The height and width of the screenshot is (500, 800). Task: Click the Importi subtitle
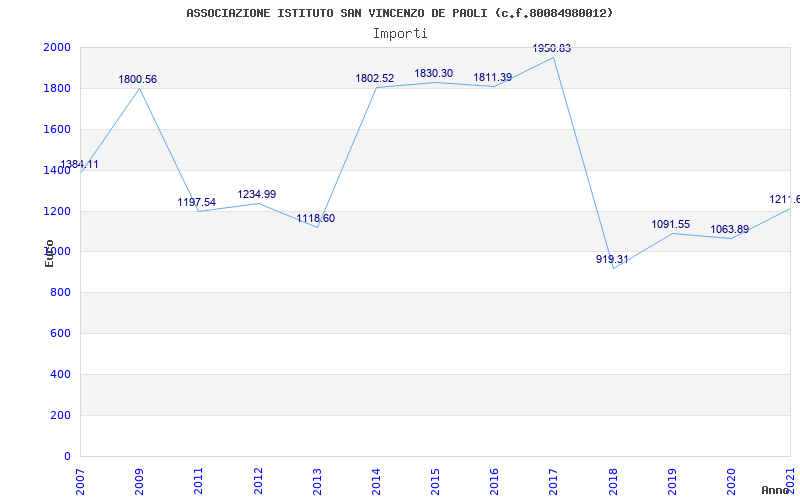[400, 34]
